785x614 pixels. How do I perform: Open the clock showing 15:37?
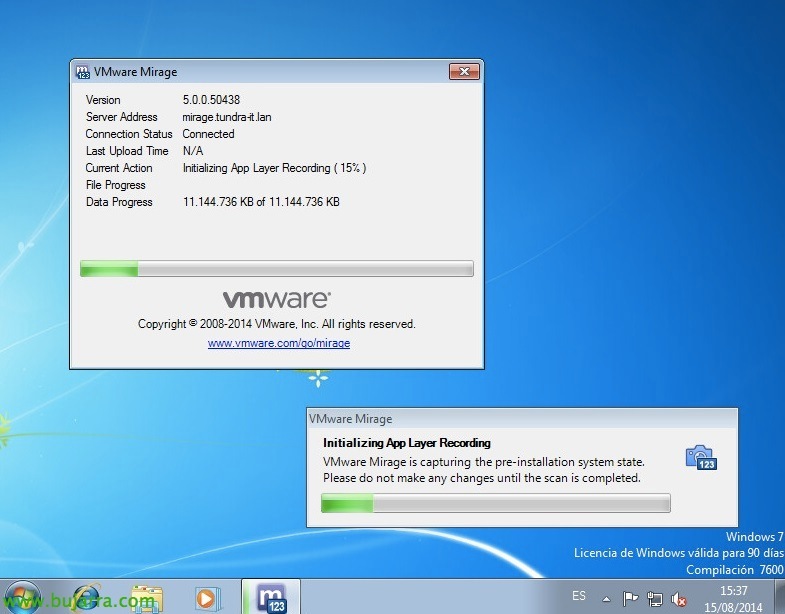(x=733, y=591)
